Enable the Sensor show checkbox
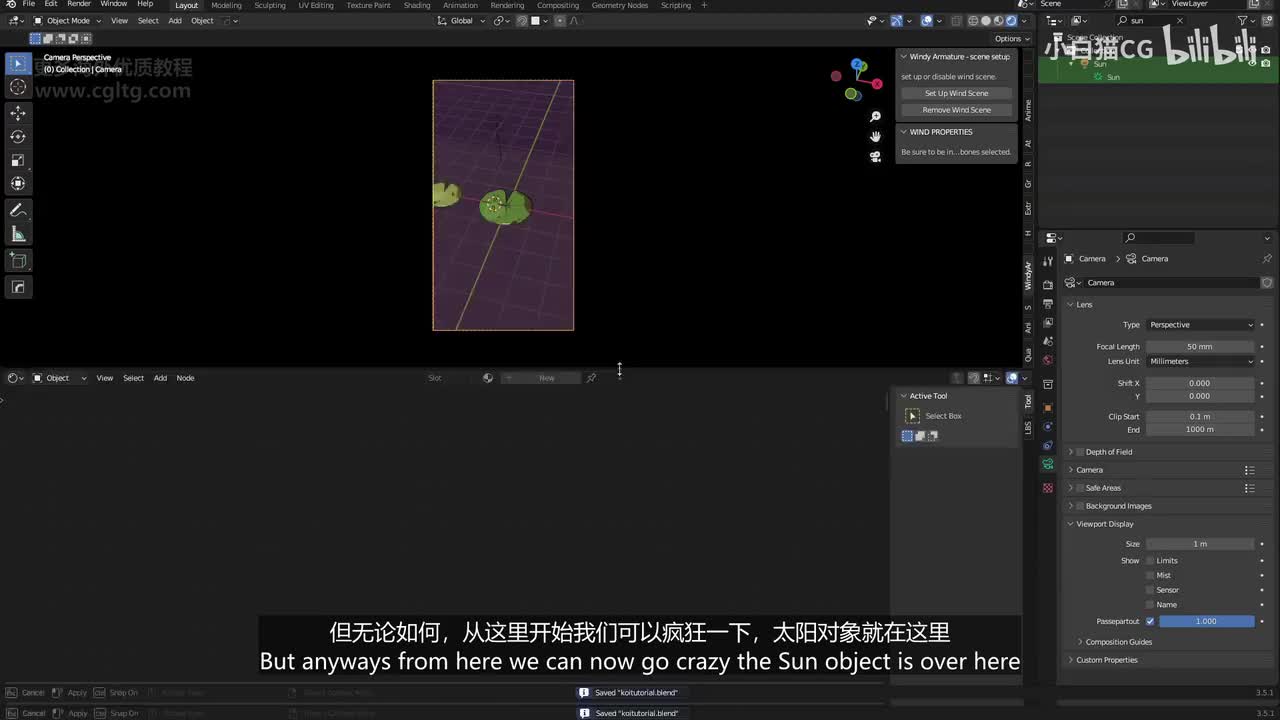The height and width of the screenshot is (720, 1280). tap(1150, 590)
